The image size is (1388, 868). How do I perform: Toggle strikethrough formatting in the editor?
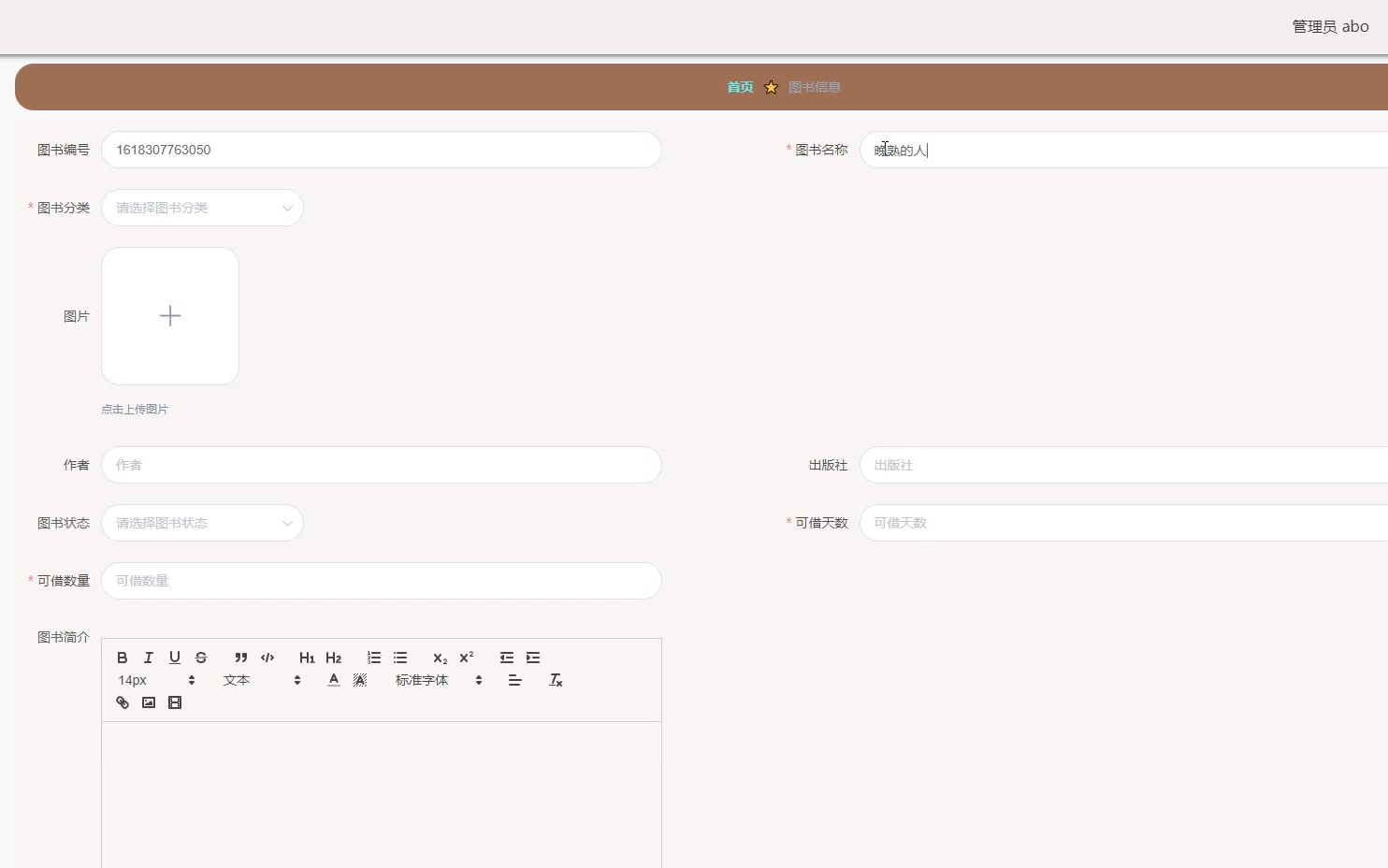[x=200, y=658]
